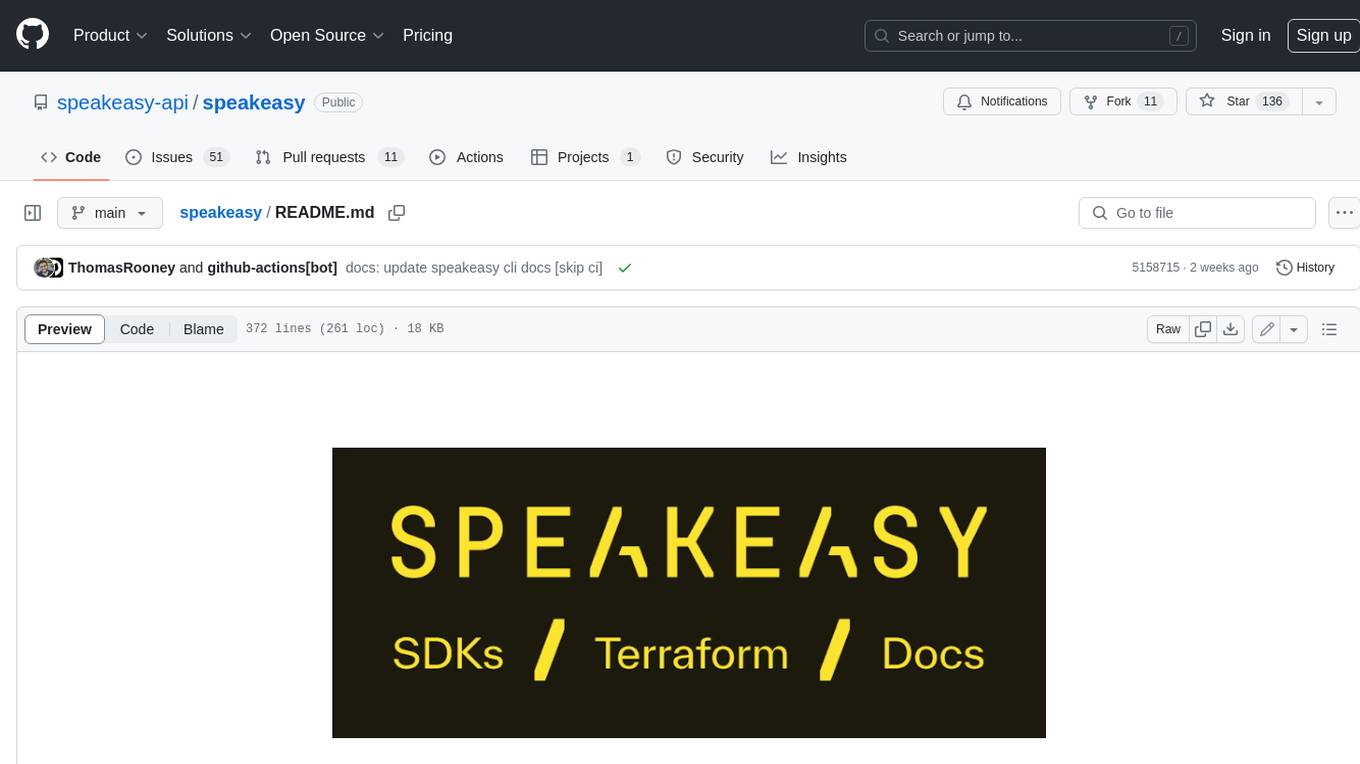Select the Preview view
This screenshot has height=764, width=1360.
[x=65, y=329]
